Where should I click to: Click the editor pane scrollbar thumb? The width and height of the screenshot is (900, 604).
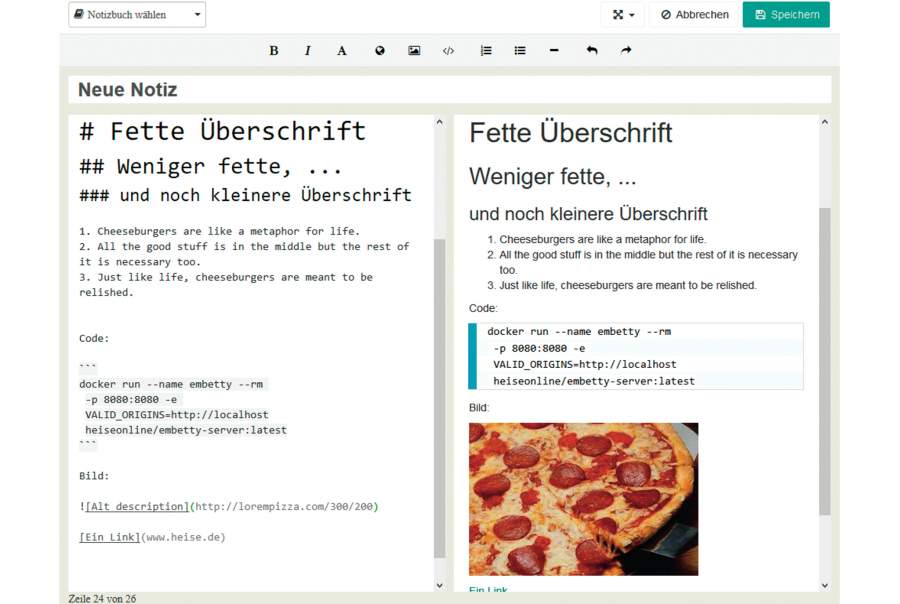[x=440, y=398]
